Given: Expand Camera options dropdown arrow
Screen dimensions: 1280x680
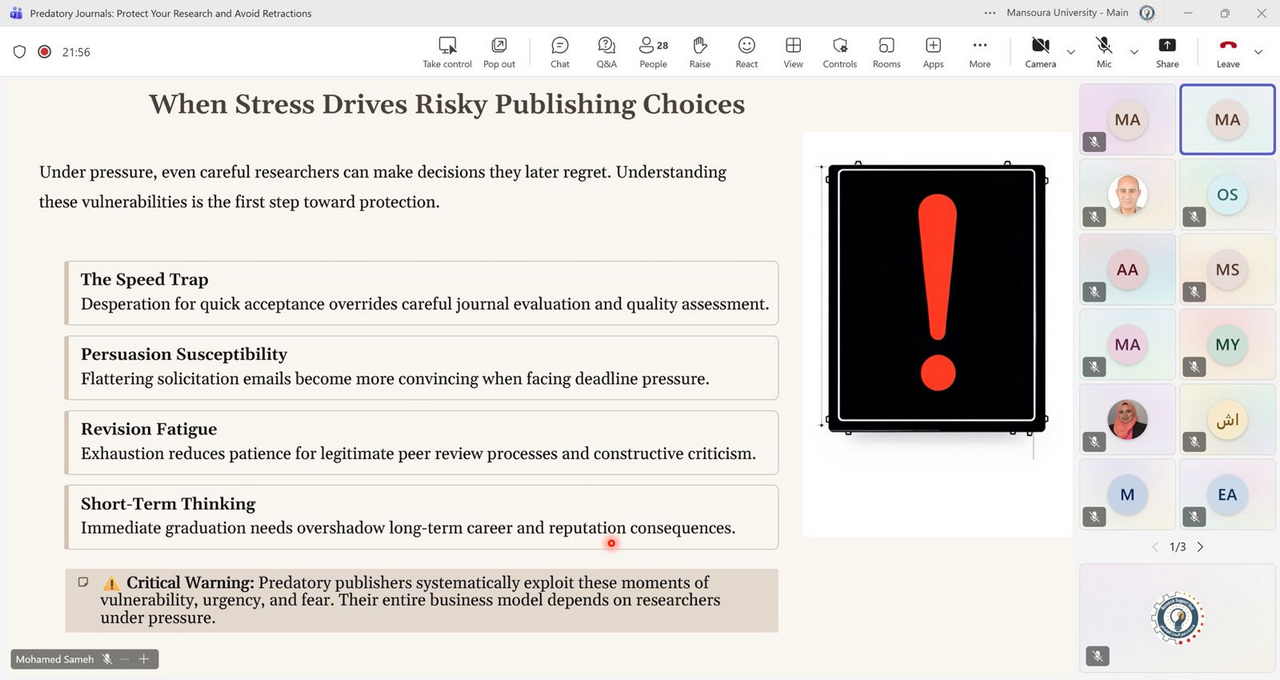Looking at the screenshot, I should (1071, 52).
